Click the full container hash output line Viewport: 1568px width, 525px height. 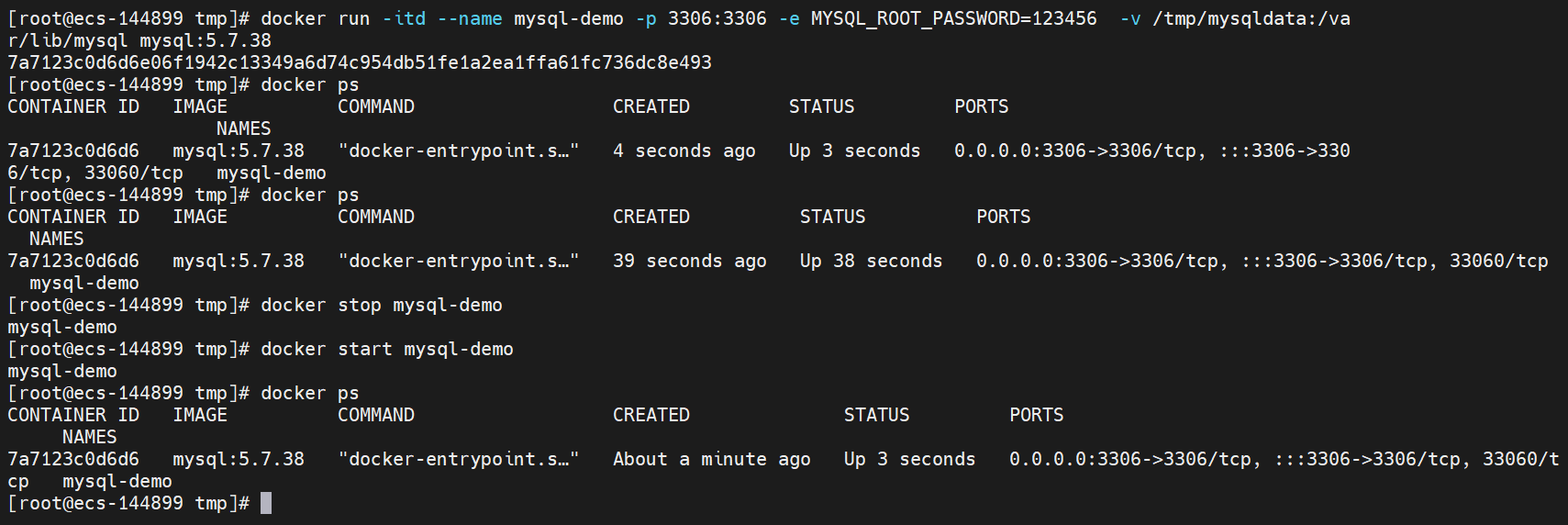click(x=360, y=62)
